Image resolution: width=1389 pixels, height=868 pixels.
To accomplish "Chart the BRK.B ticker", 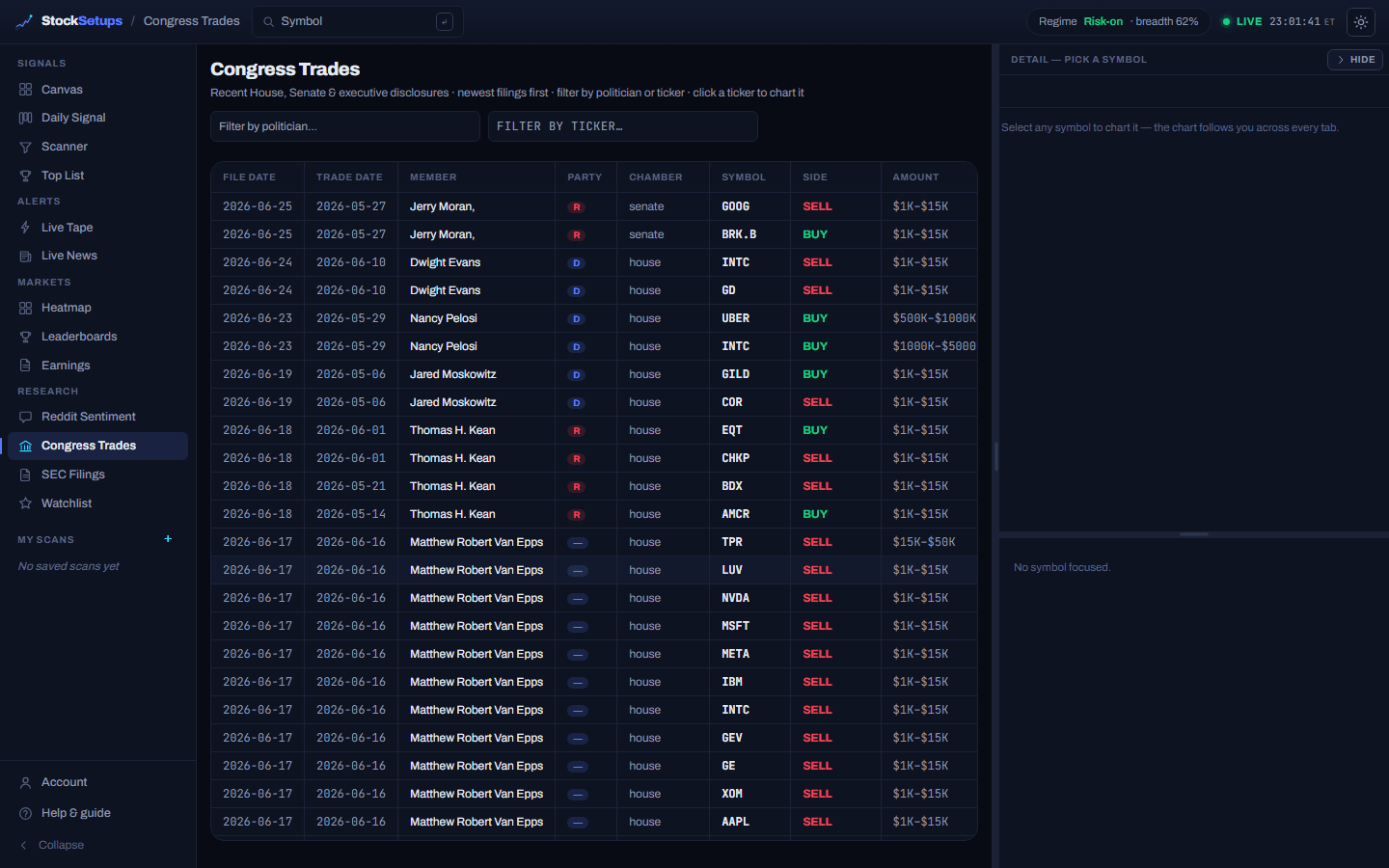I will pos(739,234).
